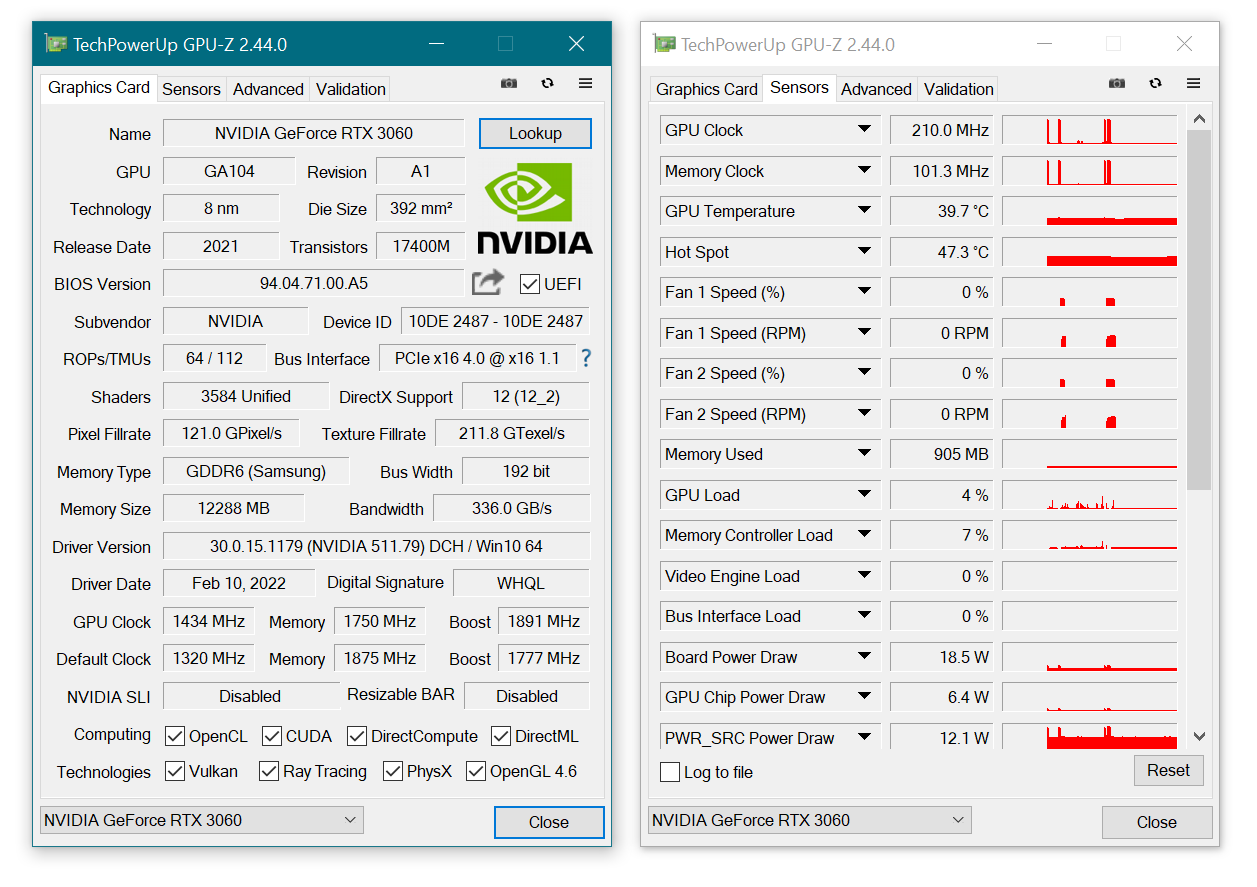Click the screenshot camera icon in the Sensors window
The height and width of the screenshot is (887, 1257).
tap(1117, 84)
